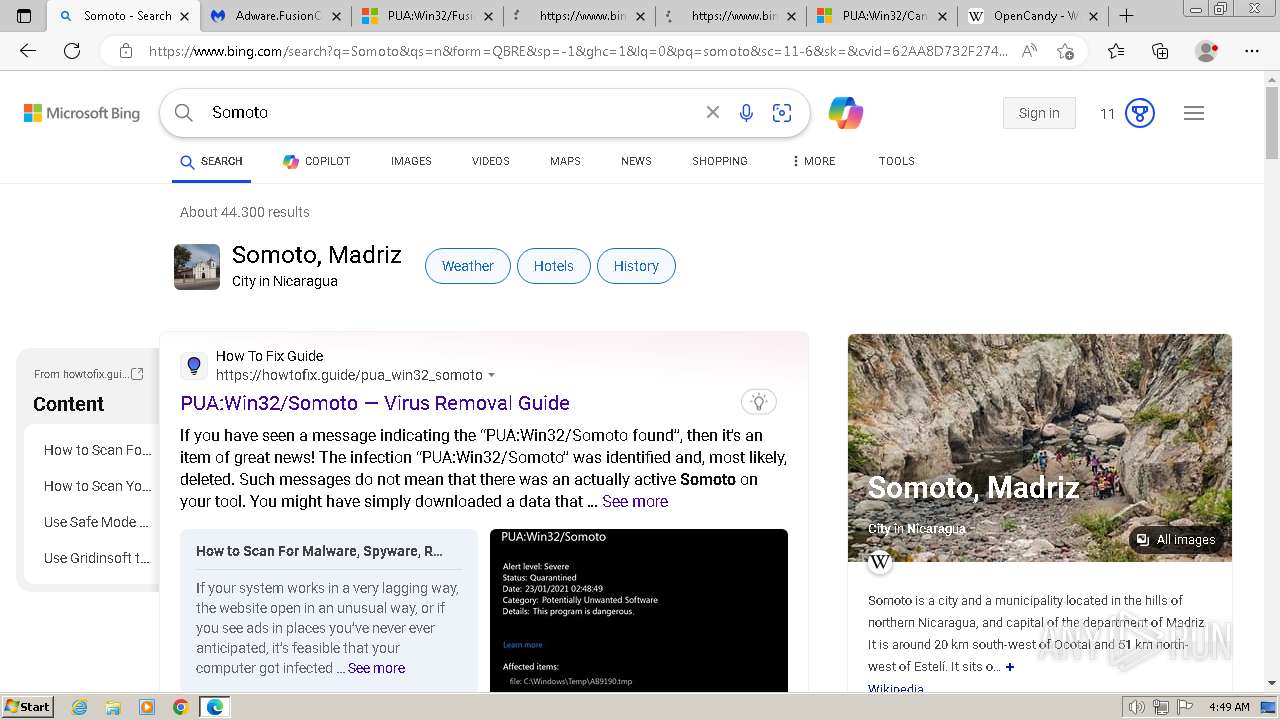Expand the Wikipedia description with plus
Image resolution: width=1280 pixels, height=720 pixels.
click(x=1010, y=667)
